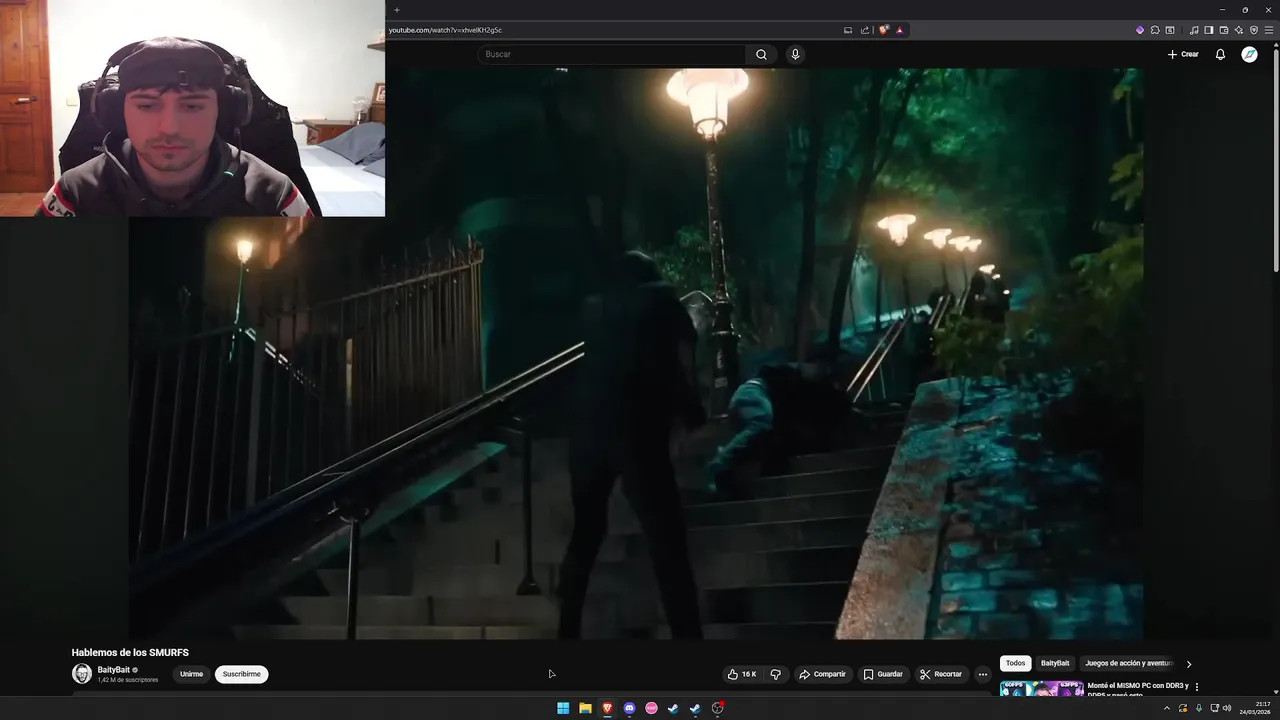The height and width of the screenshot is (720, 1280).
Task: Click the 1,42 M de suscriptores text
Action: 128,680
